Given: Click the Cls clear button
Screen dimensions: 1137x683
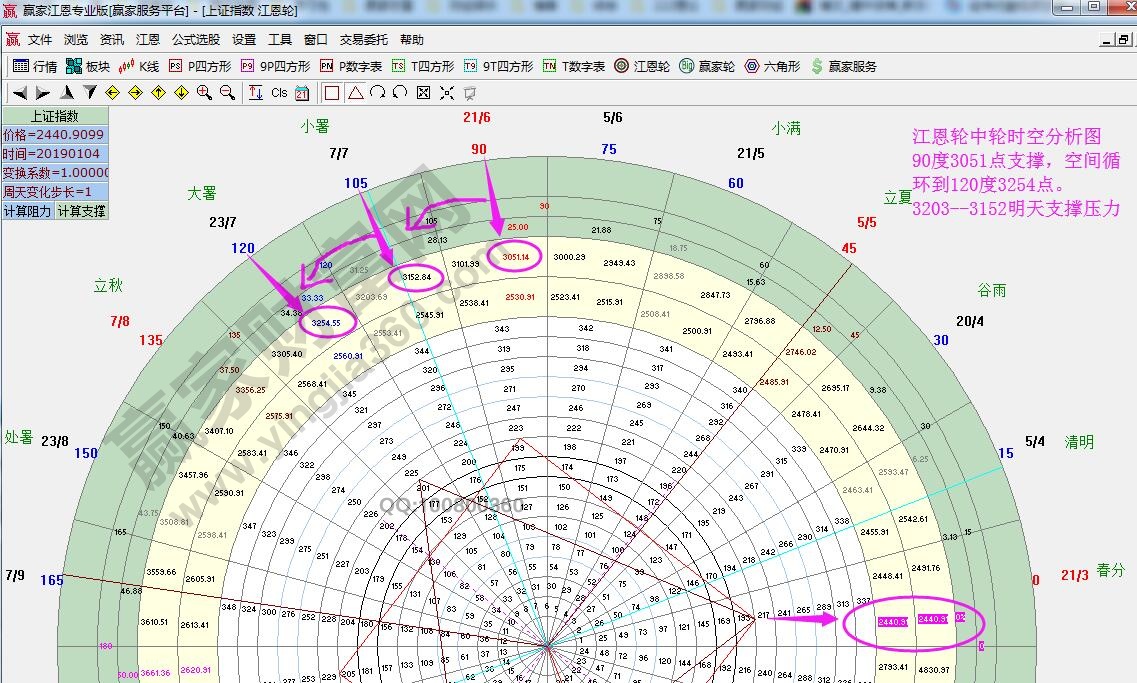Looking at the screenshot, I should coord(279,93).
